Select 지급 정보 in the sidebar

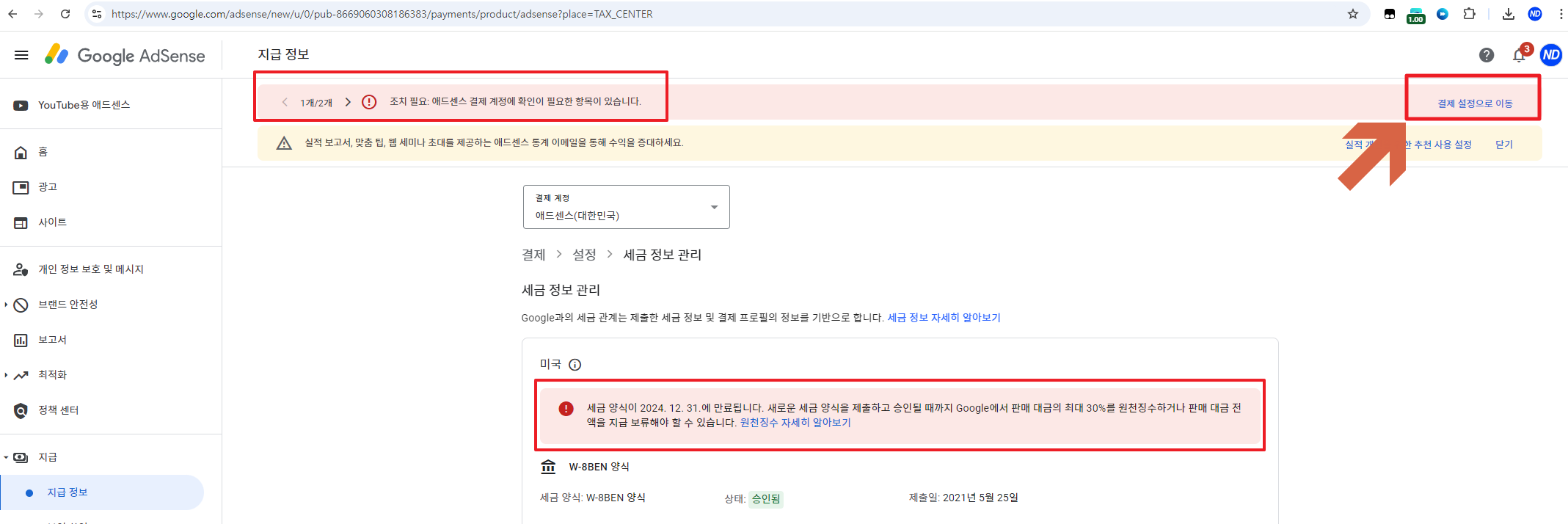coord(102,492)
